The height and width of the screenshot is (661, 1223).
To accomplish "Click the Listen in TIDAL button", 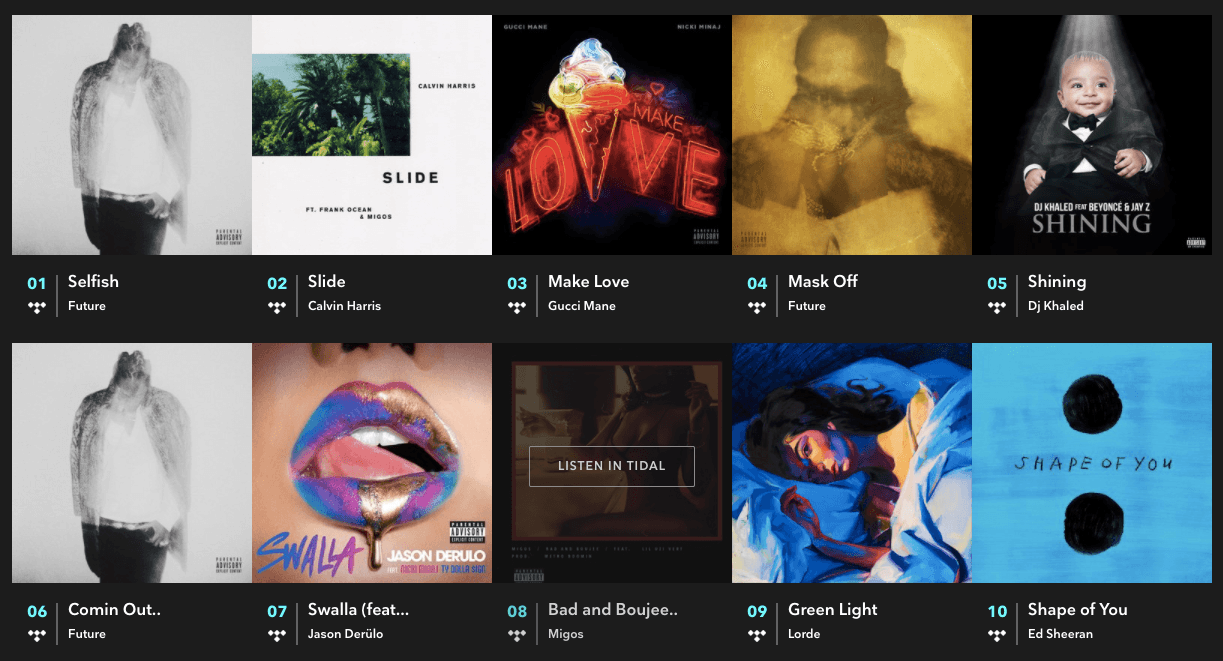I will [x=612, y=466].
